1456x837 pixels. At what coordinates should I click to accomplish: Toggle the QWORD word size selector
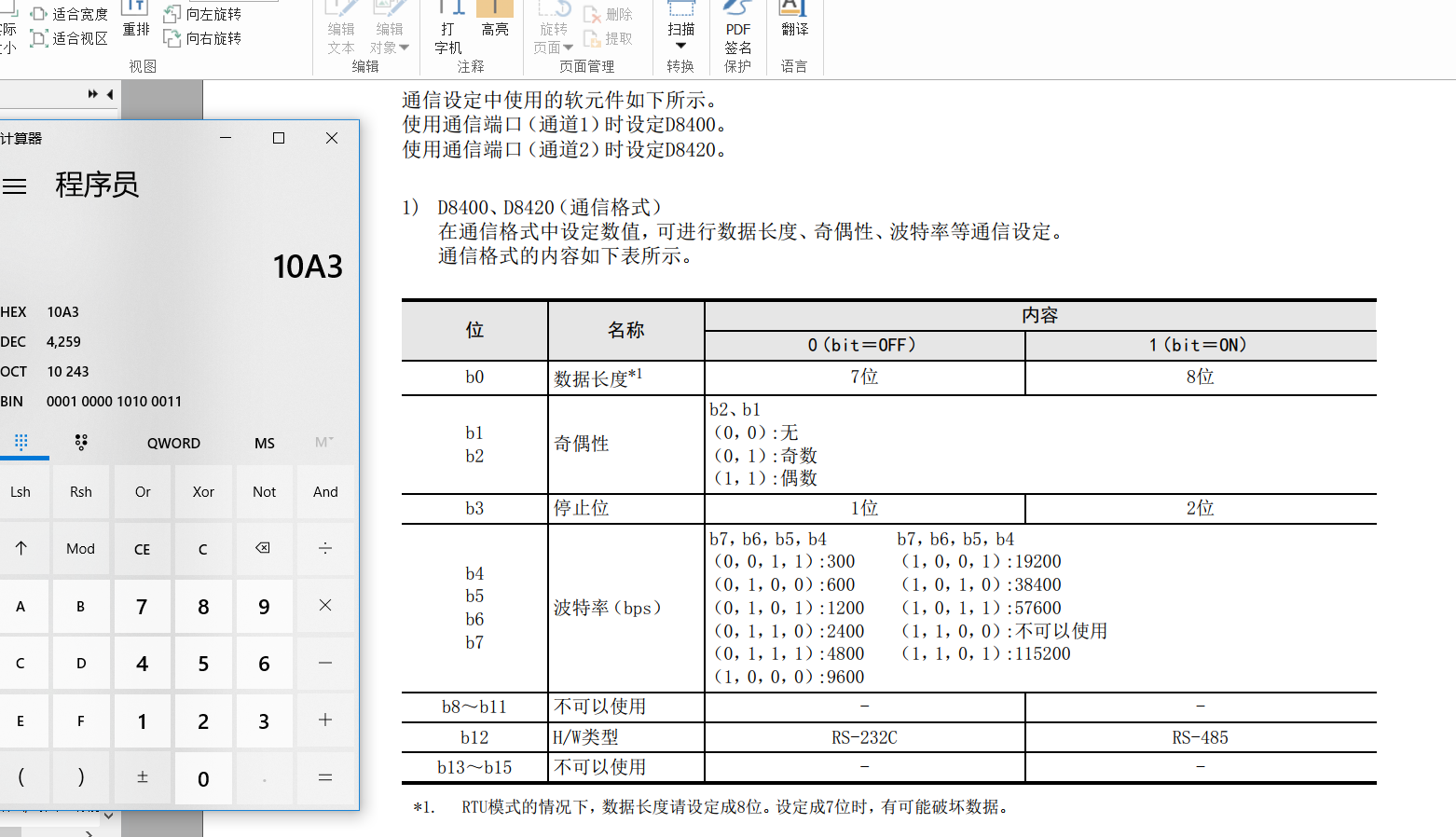point(173,444)
